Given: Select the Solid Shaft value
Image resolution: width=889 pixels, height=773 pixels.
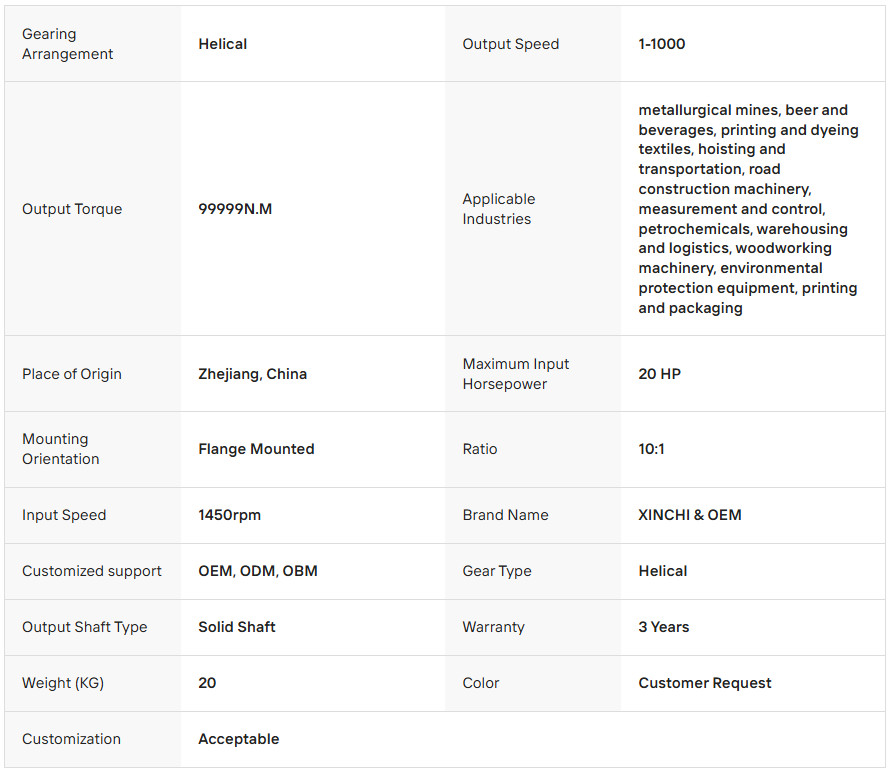Looking at the screenshot, I should tap(237, 627).
